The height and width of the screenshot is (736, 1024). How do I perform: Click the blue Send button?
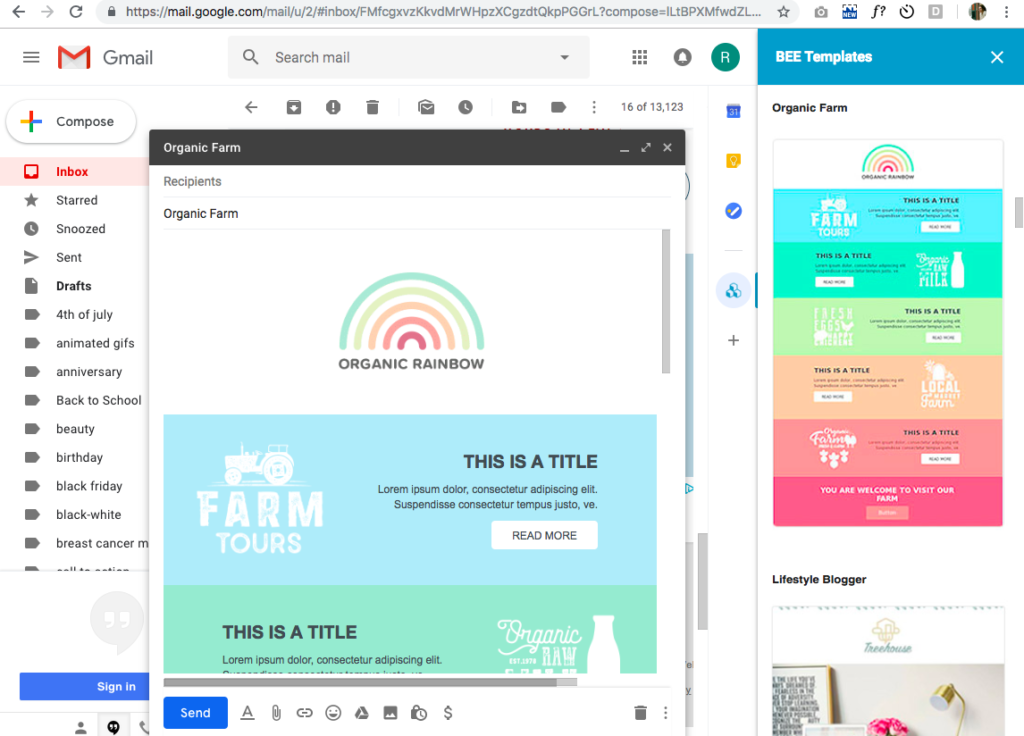pyautogui.click(x=195, y=713)
